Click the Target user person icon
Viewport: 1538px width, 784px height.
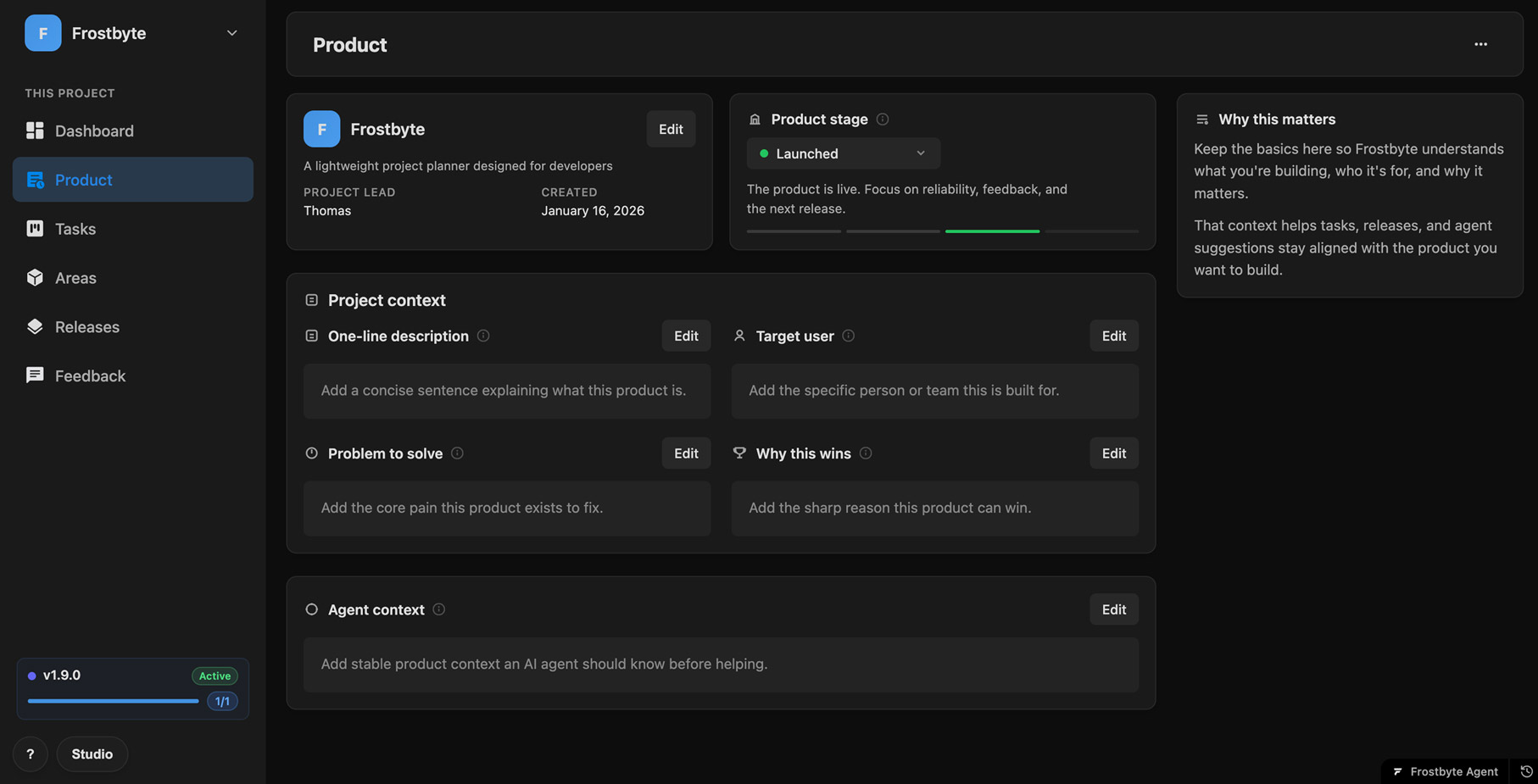(739, 336)
